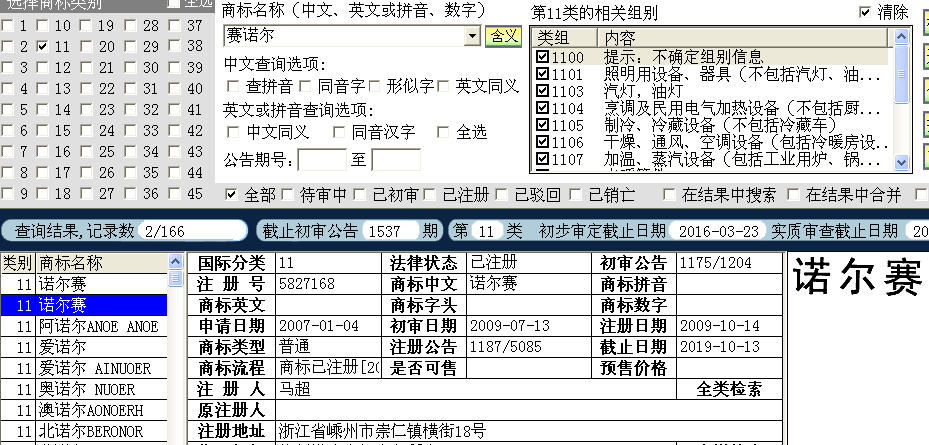The width and height of the screenshot is (929, 445).
Task: Check trademark class 1 checkbox
Action: click(7, 25)
